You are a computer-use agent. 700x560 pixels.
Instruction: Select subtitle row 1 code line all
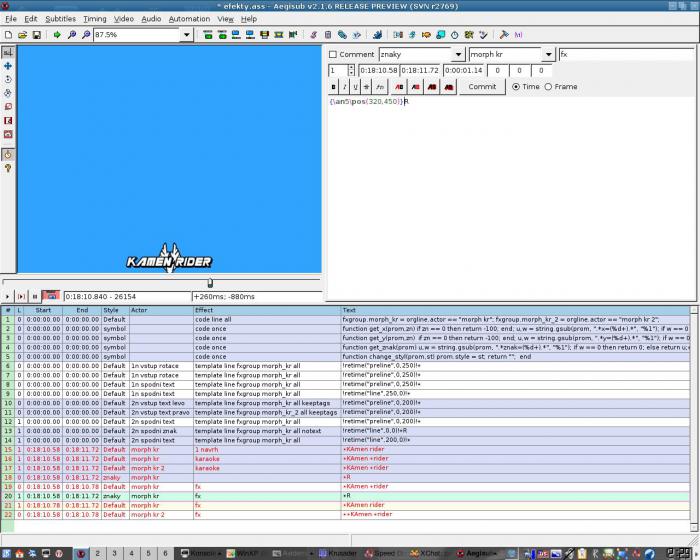click(x=346, y=320)
